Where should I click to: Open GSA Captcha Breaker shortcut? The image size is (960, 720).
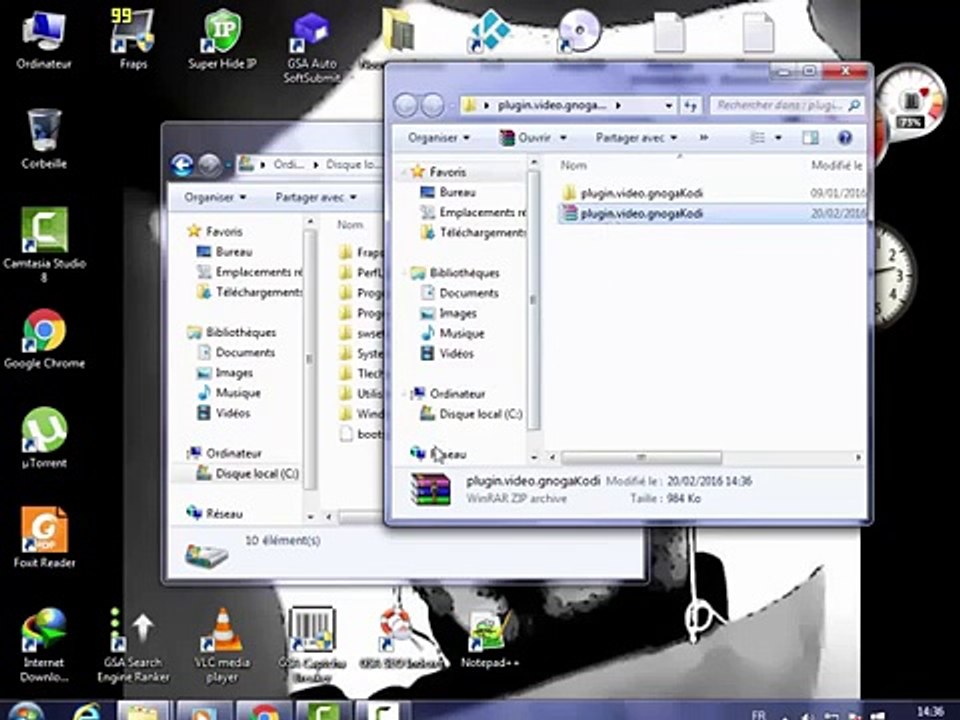(312, 645)
